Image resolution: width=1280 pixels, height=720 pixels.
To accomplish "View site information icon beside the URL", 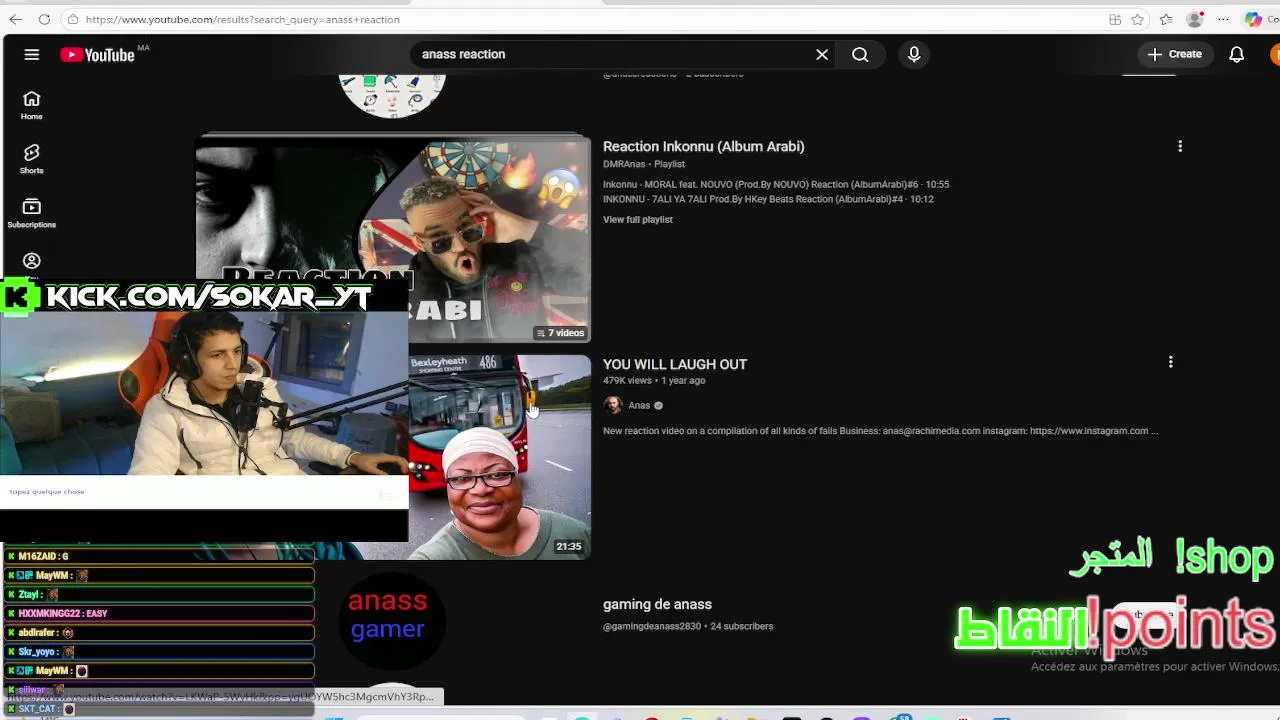I will click(73, 19).
